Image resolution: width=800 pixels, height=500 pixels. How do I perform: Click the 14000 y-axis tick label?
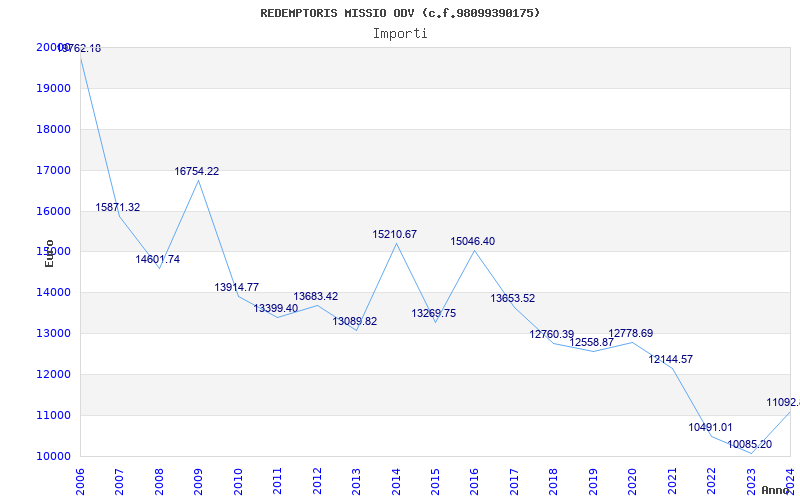pyautogui.click(x=54, y=293)
